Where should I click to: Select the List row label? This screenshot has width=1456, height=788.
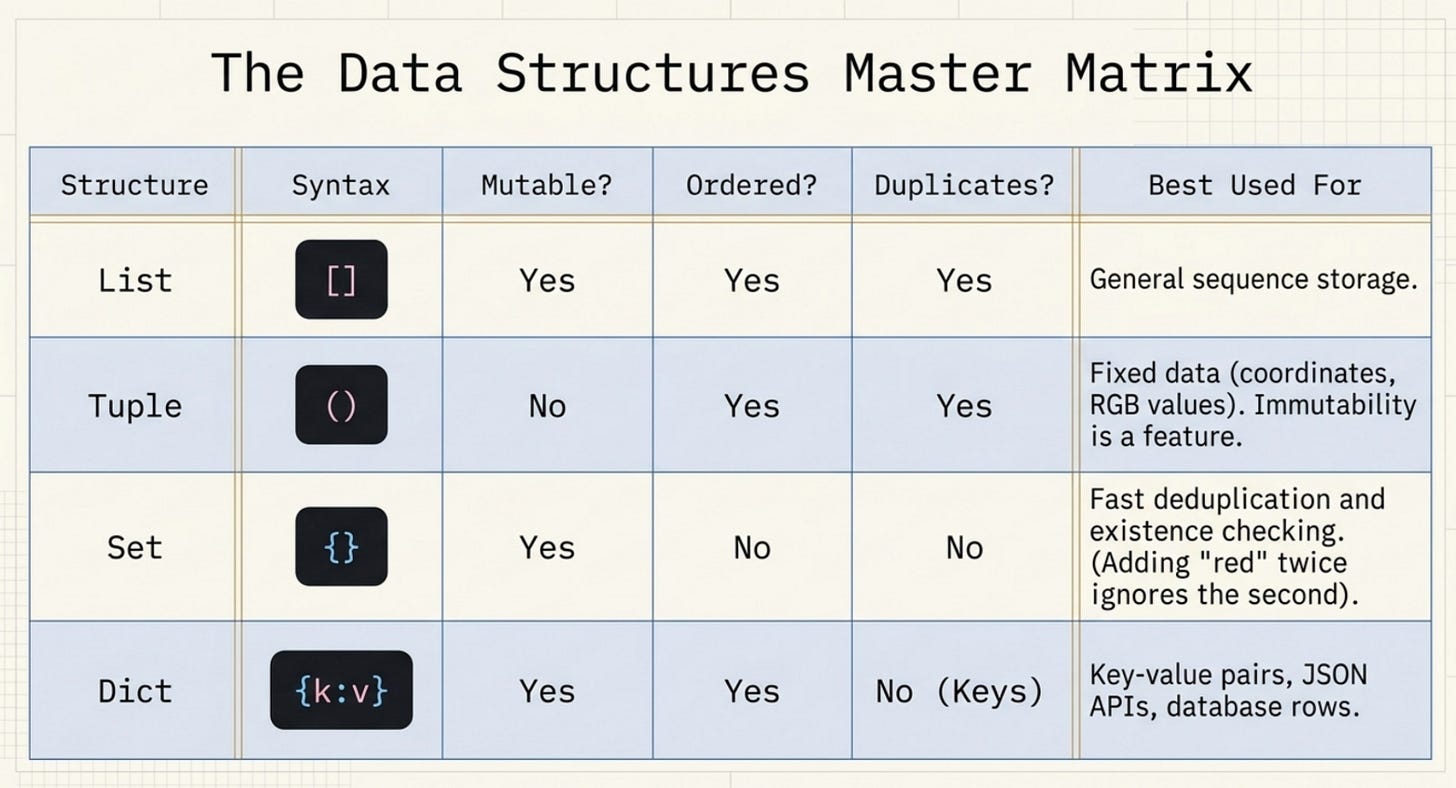pyautogui.click(x=135, y=280)
